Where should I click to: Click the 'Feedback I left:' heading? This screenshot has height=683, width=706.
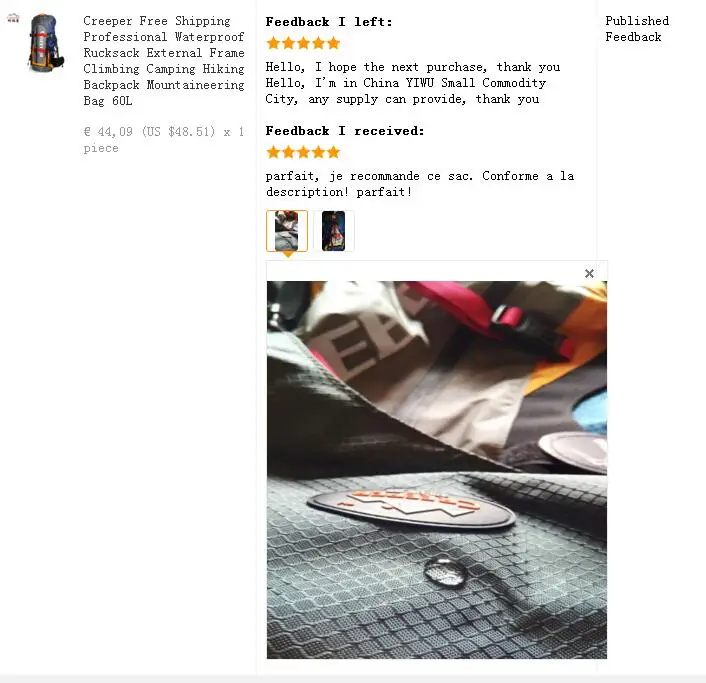pos(329,22)
